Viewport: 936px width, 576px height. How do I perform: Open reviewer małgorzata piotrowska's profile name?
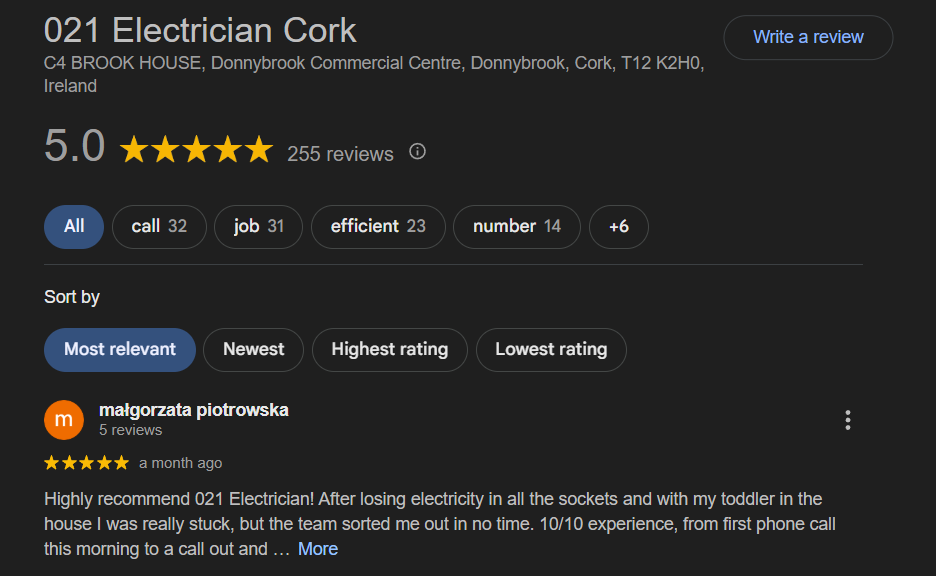[194, 410]
